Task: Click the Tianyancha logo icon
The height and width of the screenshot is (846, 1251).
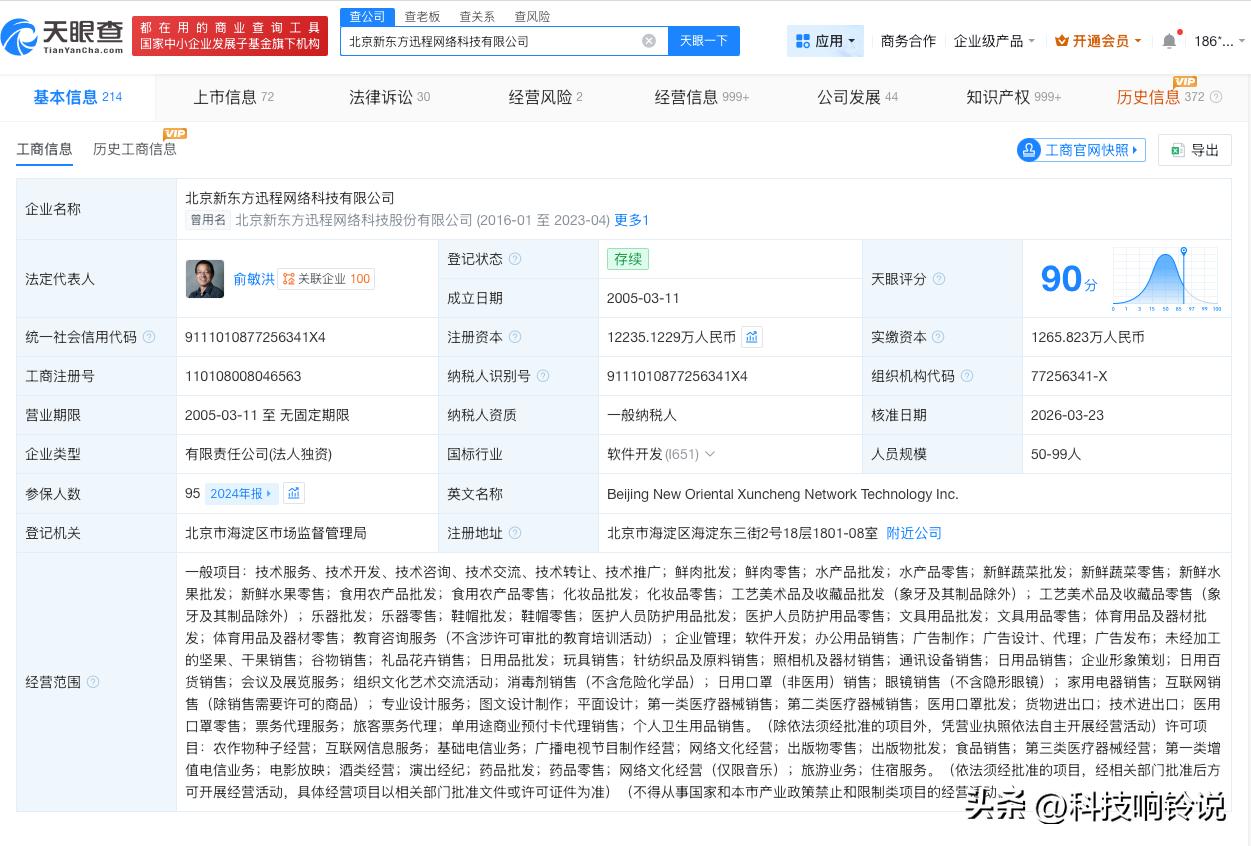Action: [22, 35]
